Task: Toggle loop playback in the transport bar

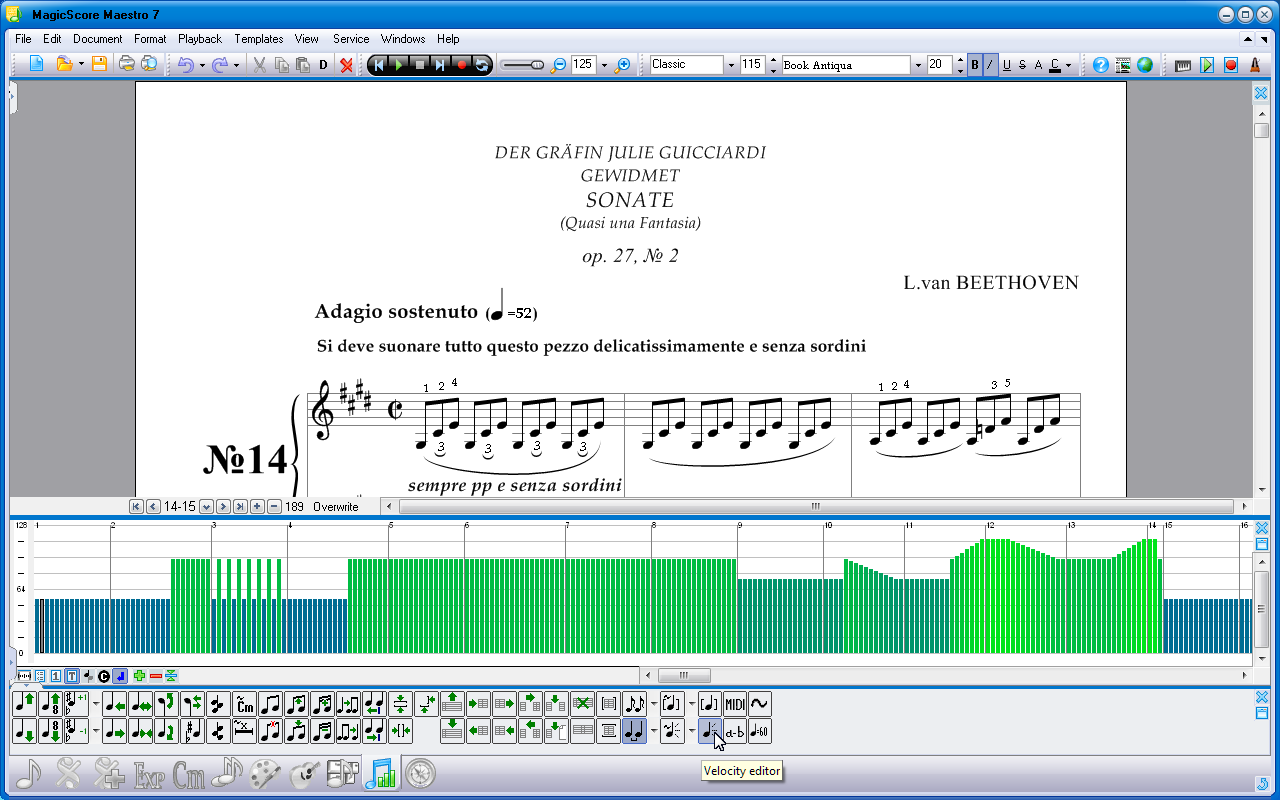Action: click(x=482, y=65)
